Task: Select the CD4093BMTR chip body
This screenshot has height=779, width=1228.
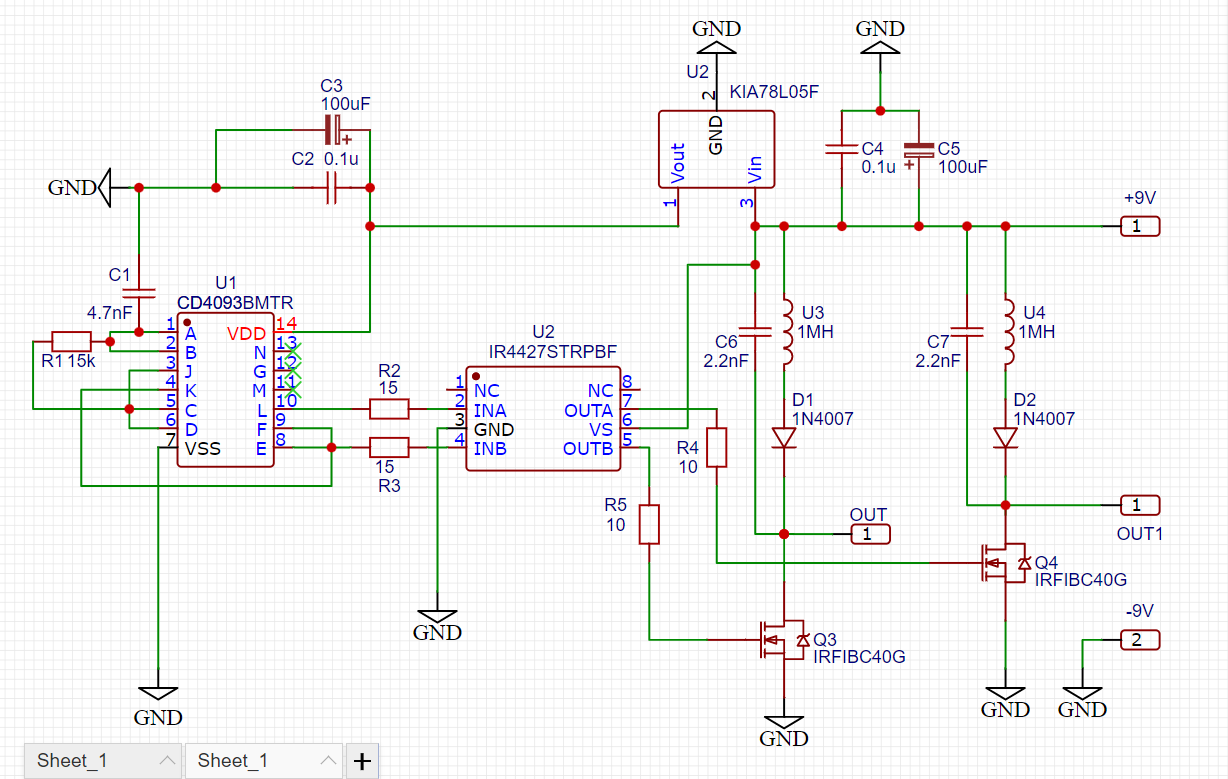Action: click(224, 390)
